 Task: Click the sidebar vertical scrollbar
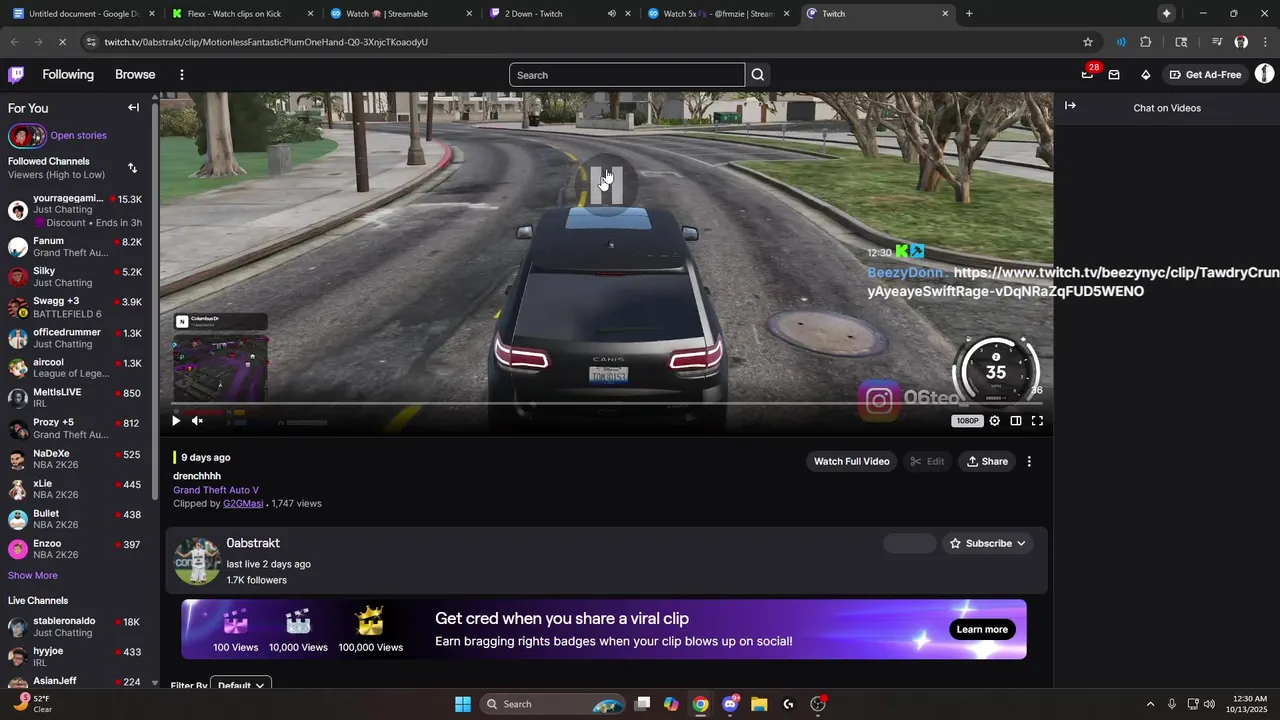click(155, 300)
